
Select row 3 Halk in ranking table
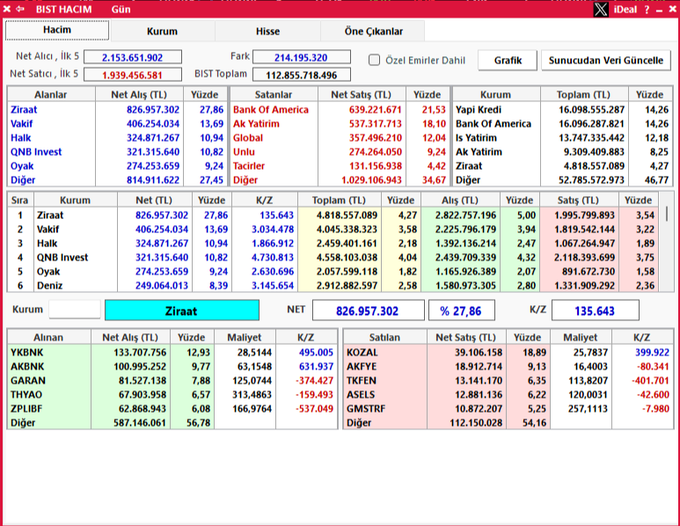(334, 243)
